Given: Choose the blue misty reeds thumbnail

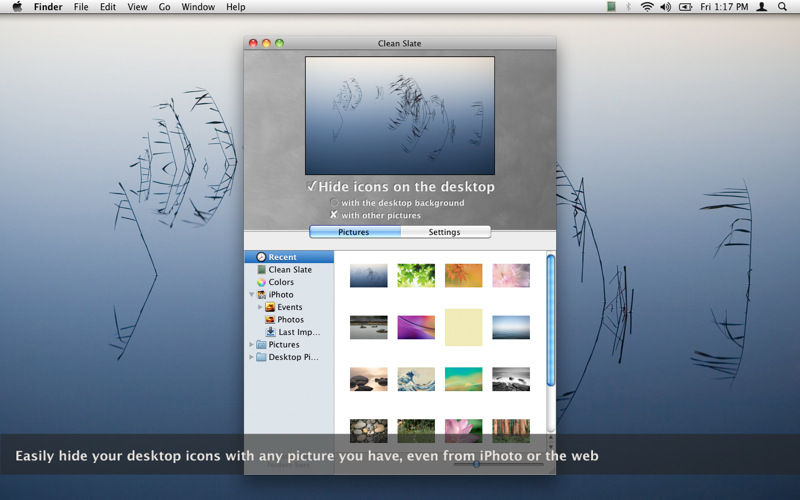Looking at the screenshot, I should 368,276.
